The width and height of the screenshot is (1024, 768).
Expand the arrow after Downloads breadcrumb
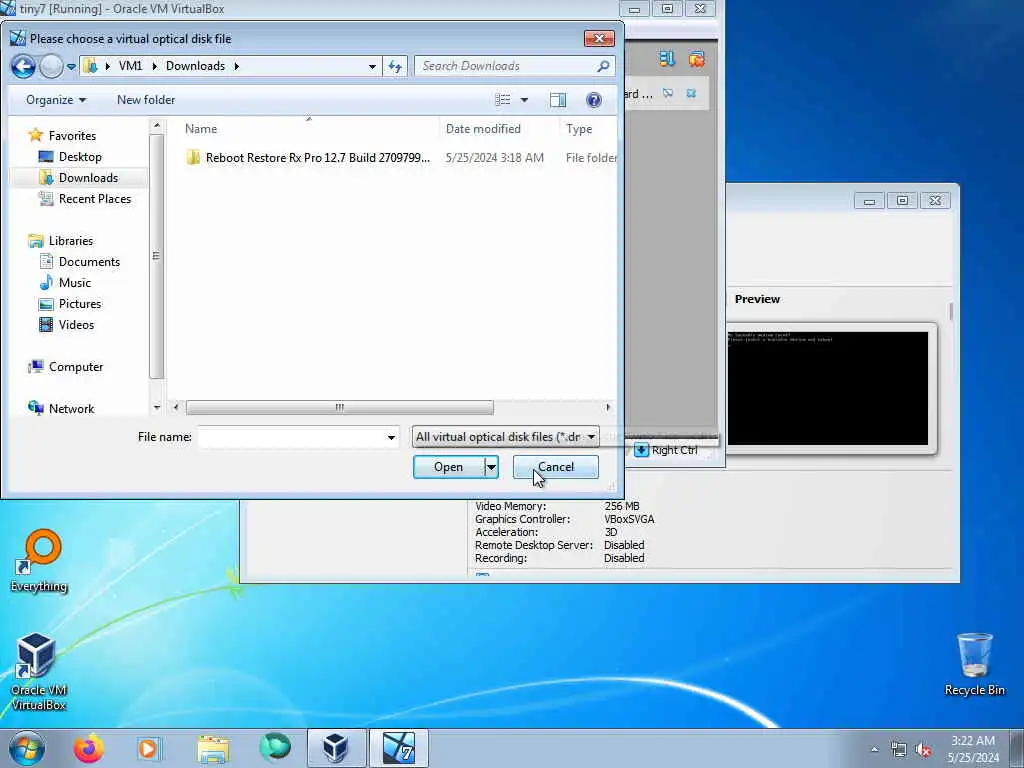point(236,66)
